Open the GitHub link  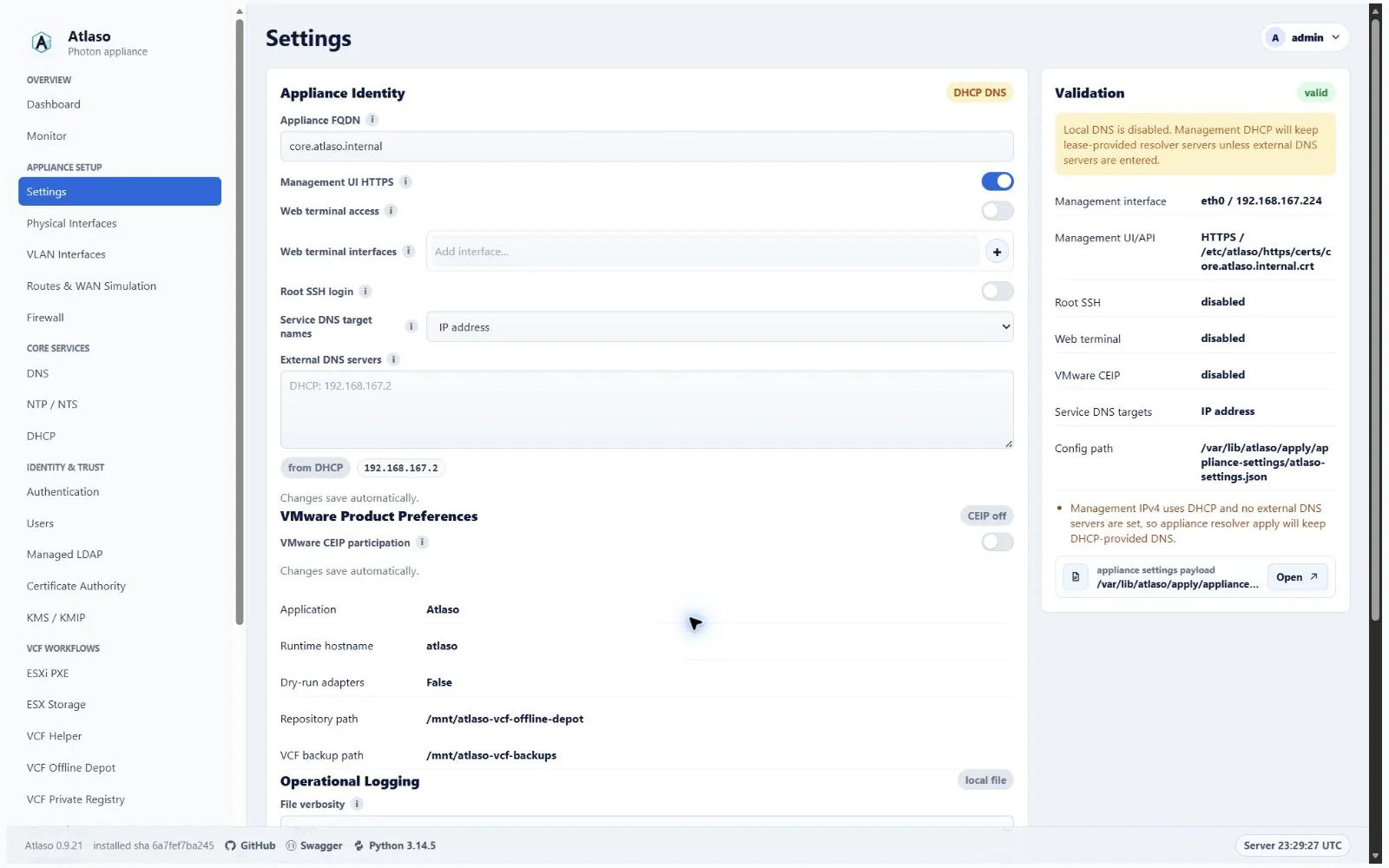250,845
